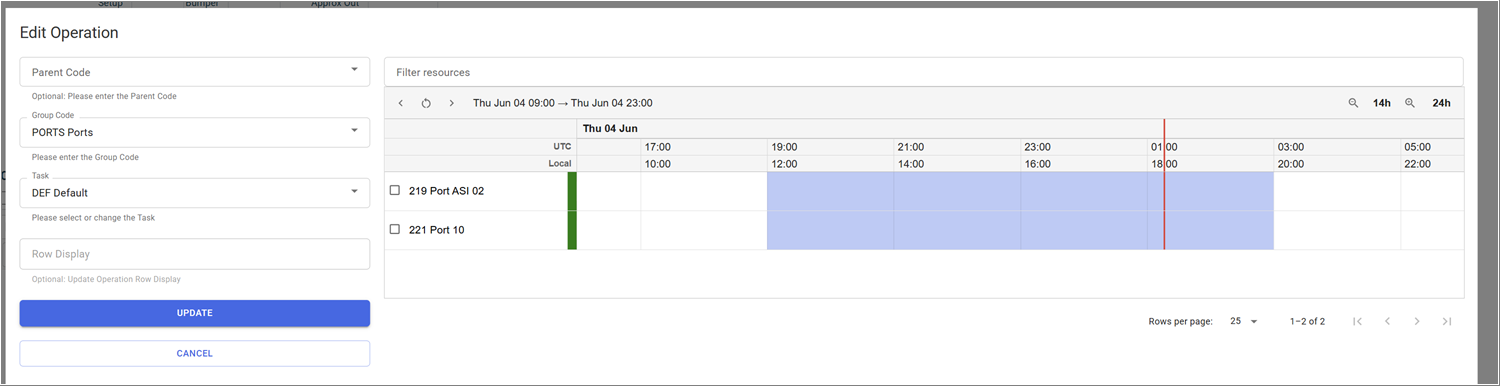The width and height of the screenshot is (1500, 386).
Task: Reset timeline to current time icon
Action: 426,103
